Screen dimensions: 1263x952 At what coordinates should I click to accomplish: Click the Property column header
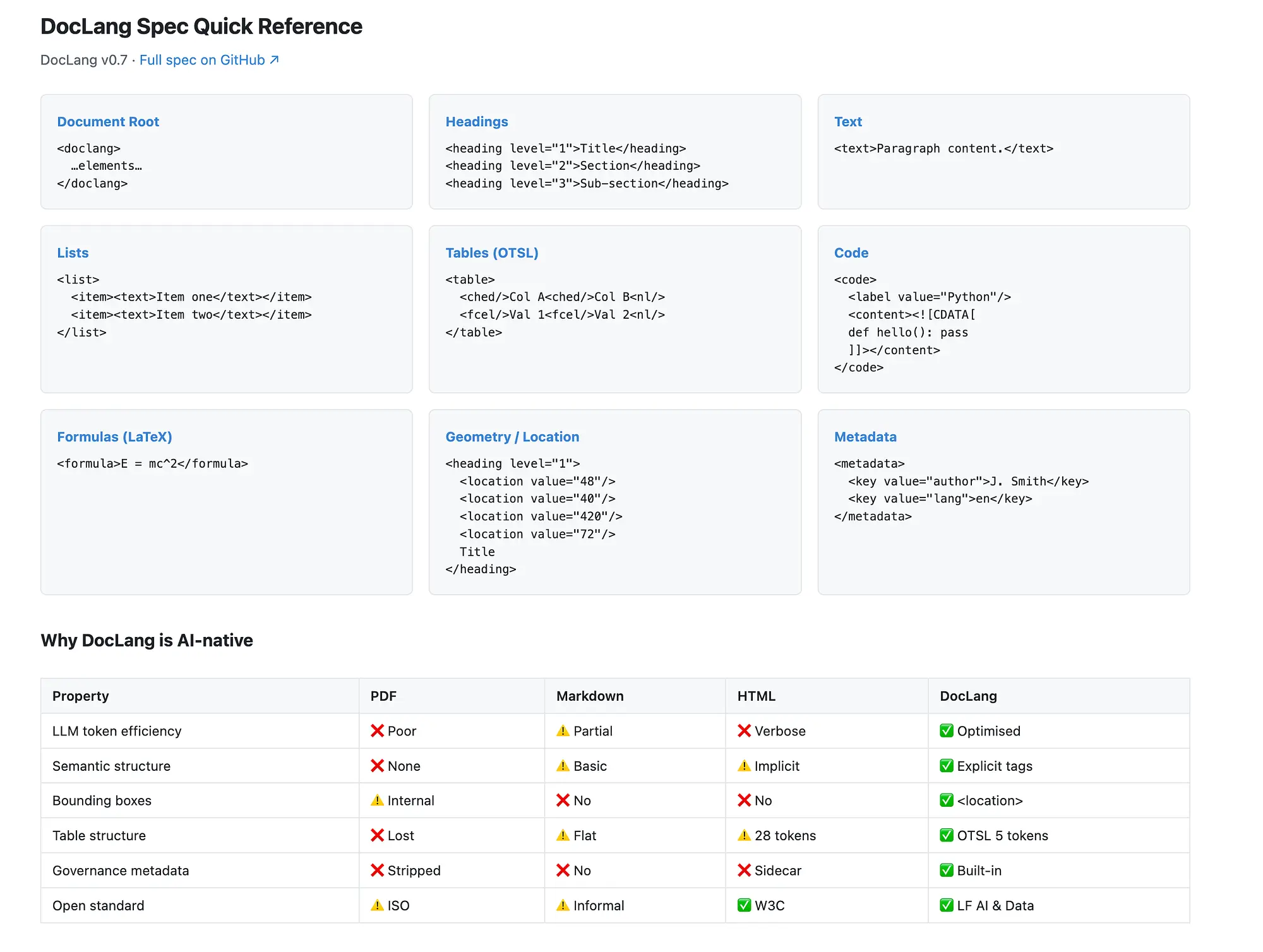pos(81,696)
